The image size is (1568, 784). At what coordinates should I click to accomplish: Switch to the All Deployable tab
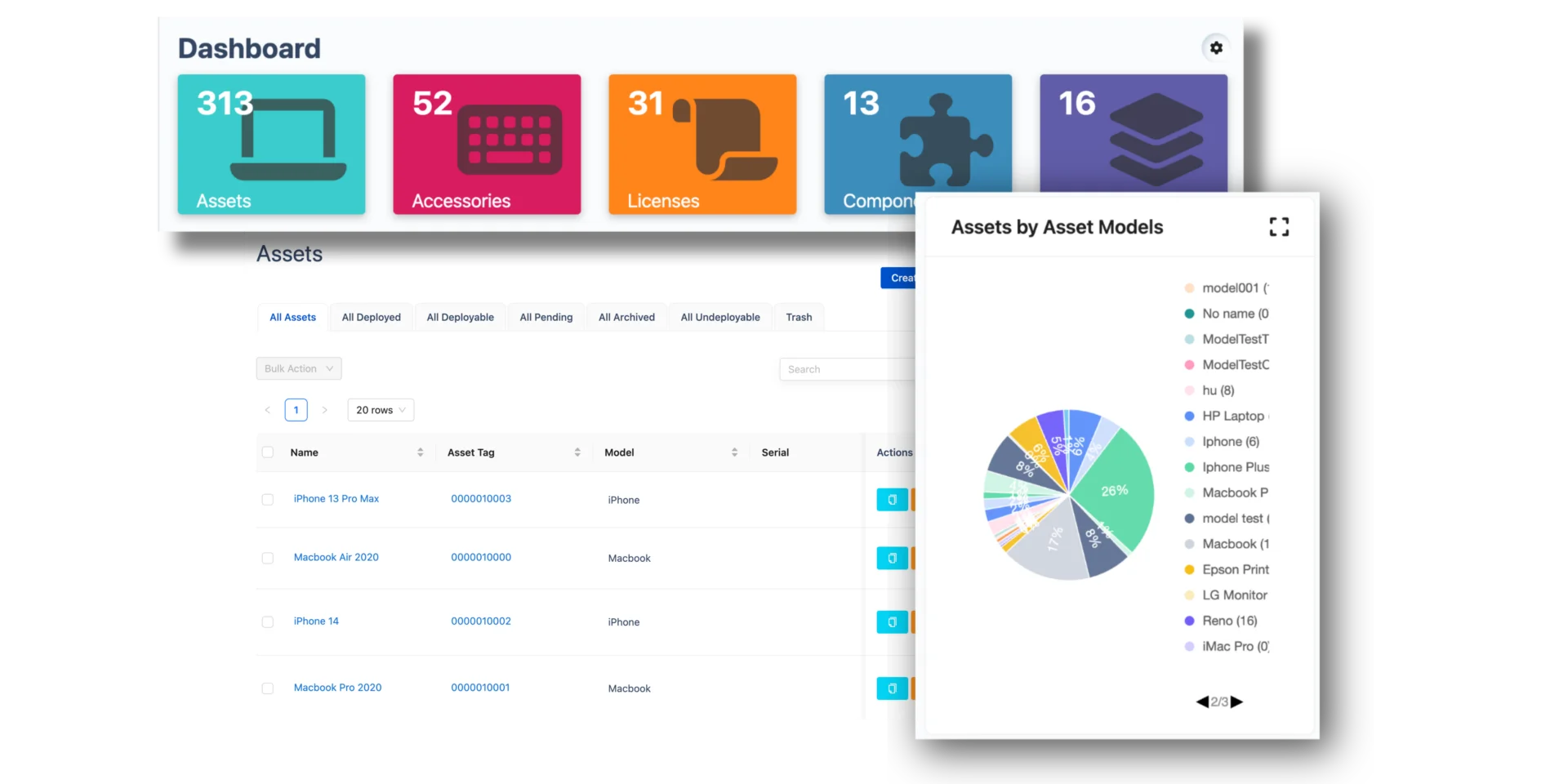[x=461, y=317]
